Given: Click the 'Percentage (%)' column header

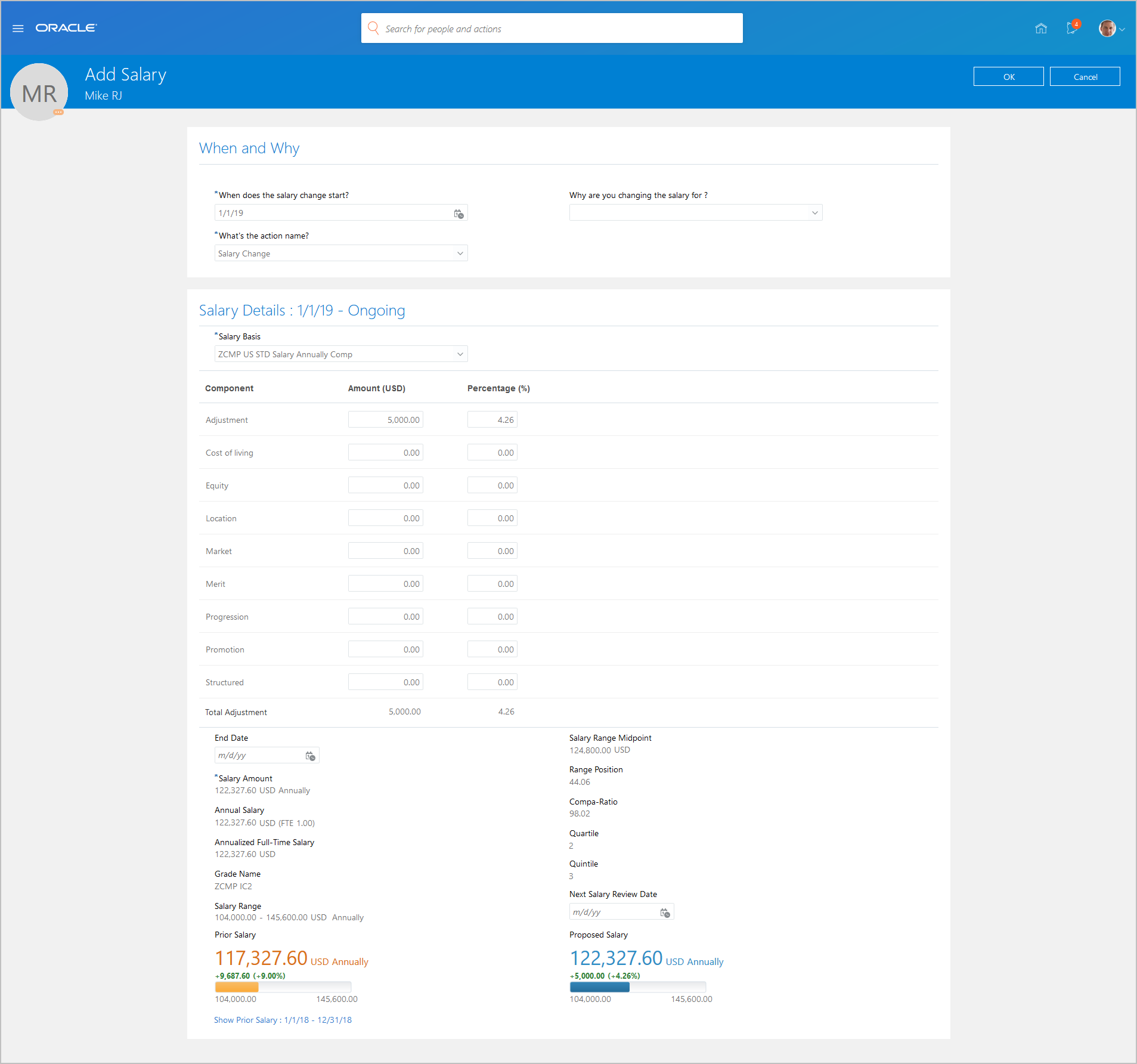Looking at the screenshot, I should point(498,388).
